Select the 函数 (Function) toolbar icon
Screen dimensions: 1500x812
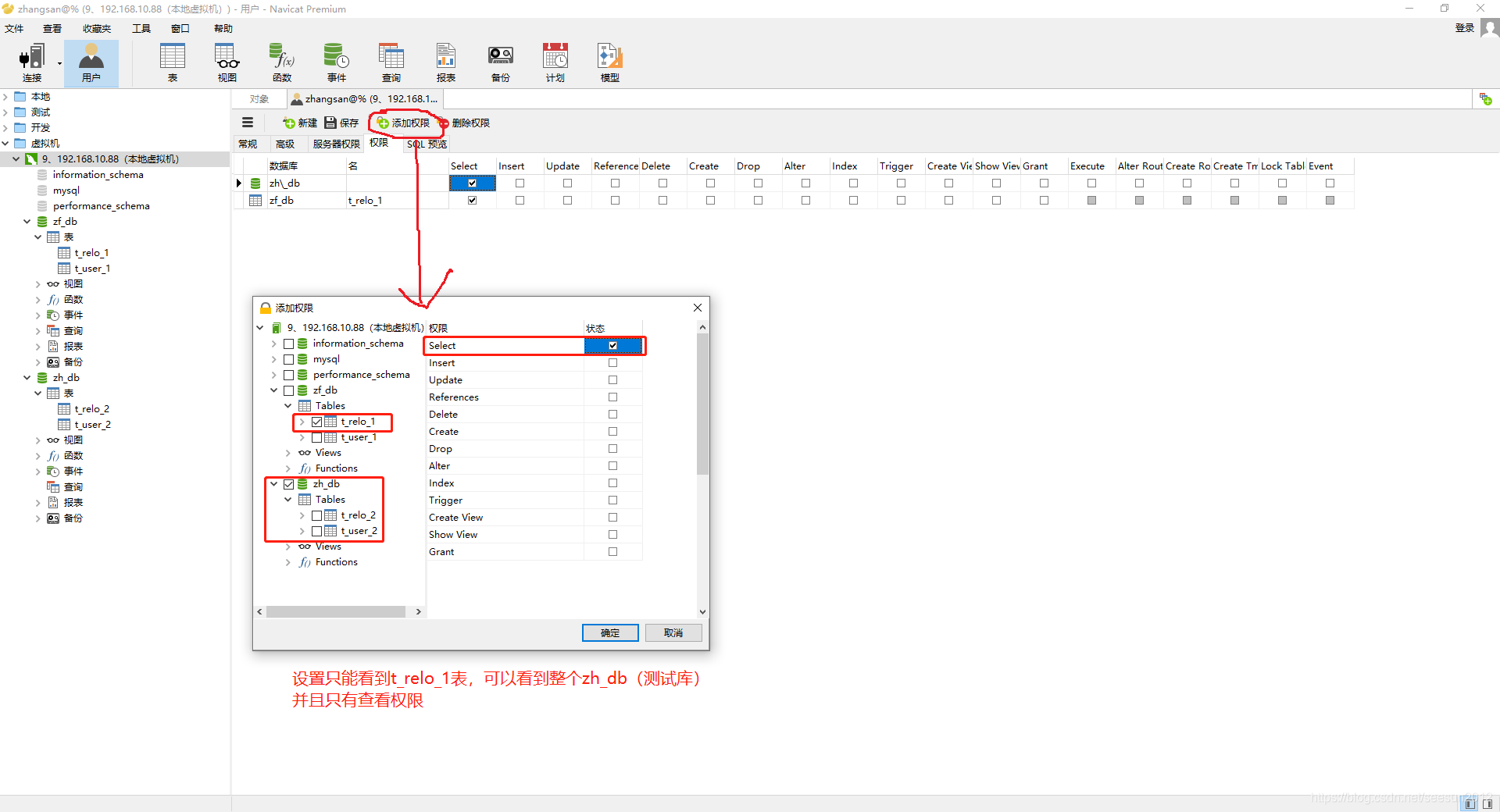click(281, 62)
